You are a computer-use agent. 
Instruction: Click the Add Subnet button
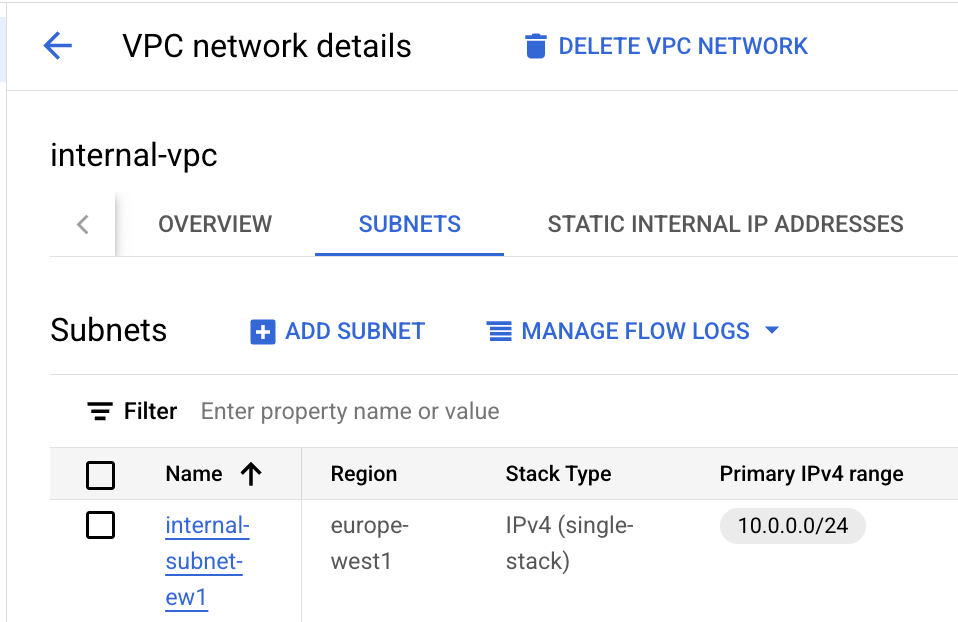coord(354,332)
